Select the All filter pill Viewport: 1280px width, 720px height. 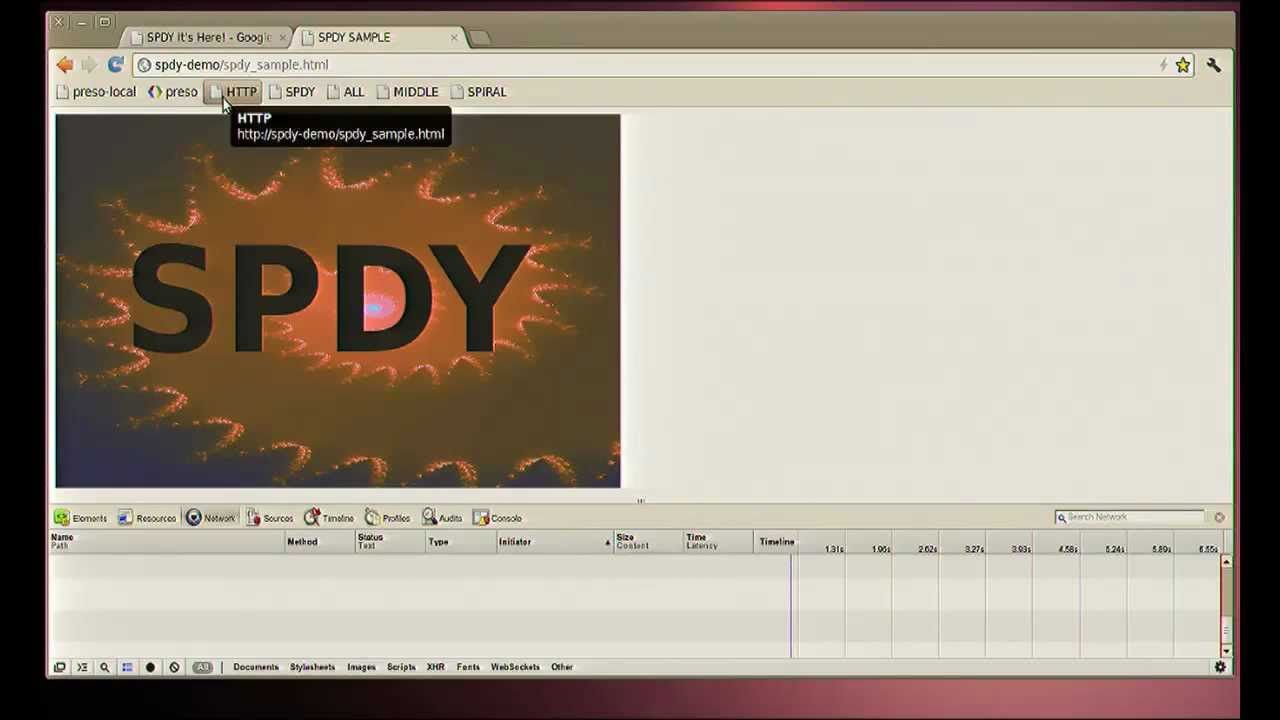tap(203, 667)
